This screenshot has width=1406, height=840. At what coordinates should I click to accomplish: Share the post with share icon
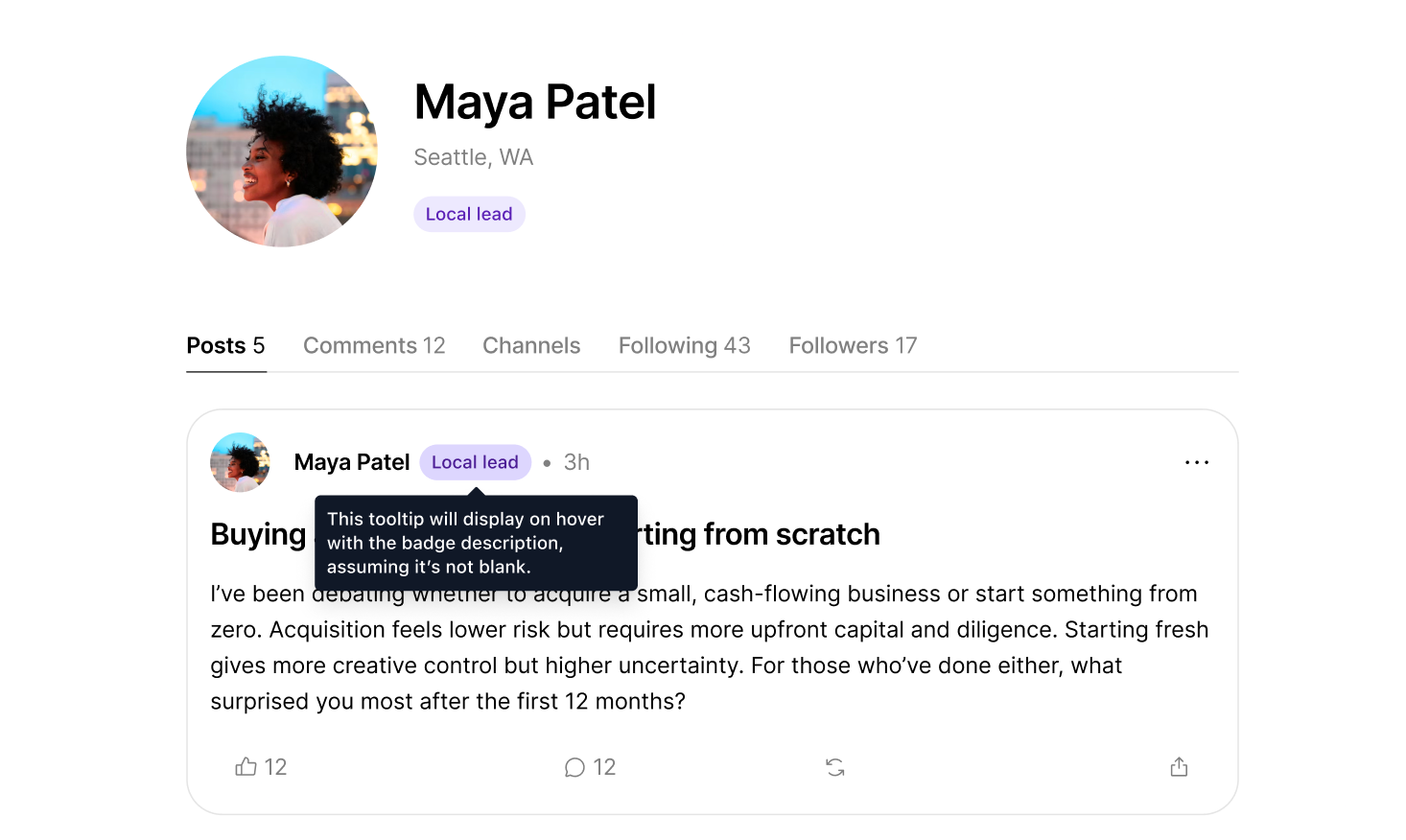click(1179, 766)
